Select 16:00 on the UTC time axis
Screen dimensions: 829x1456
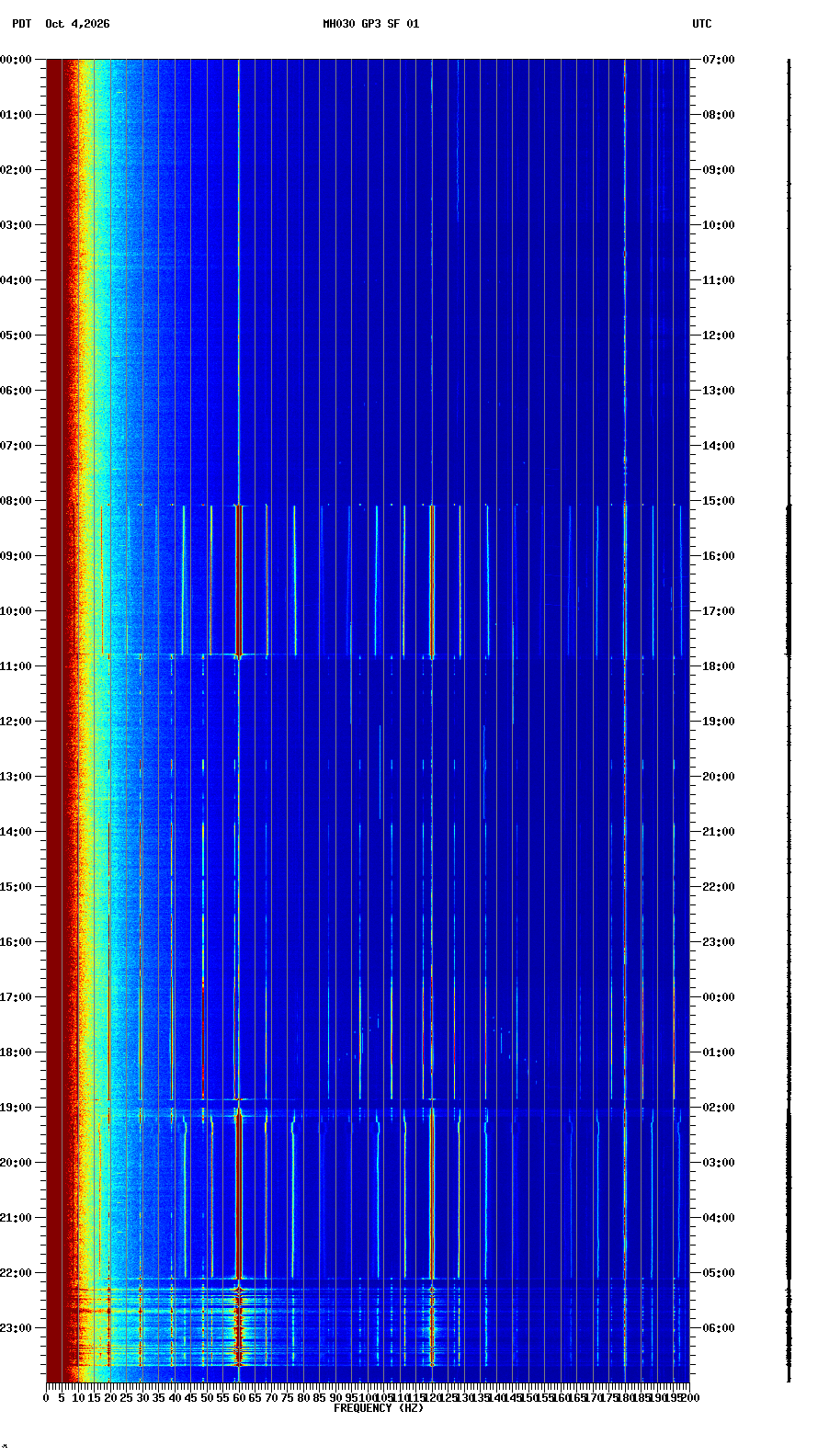[719, 556]
